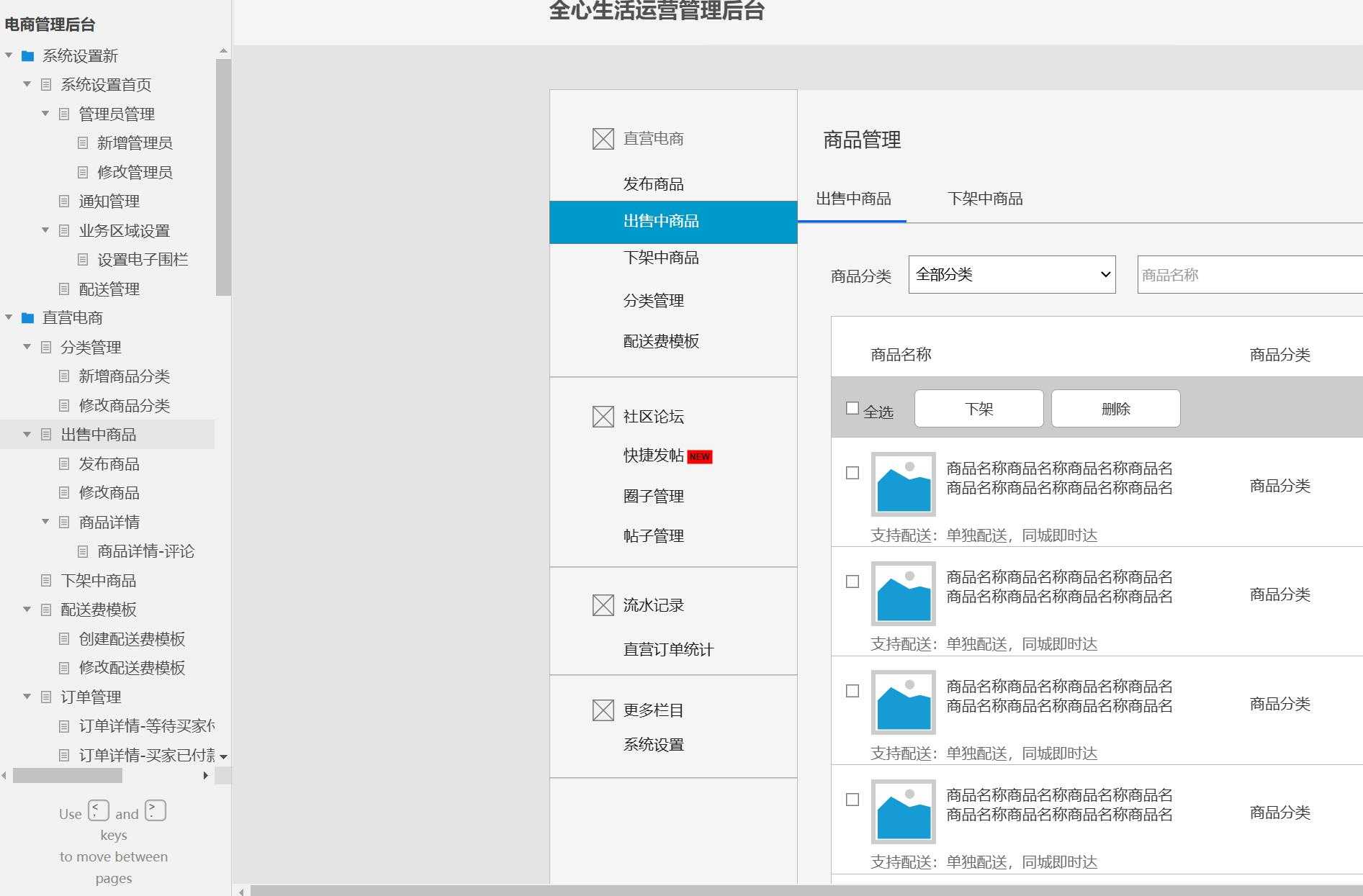Screen dimensions: 1363x896
Task: Open the 全部分类 category dropdown
Action: tap(1011, 274)
